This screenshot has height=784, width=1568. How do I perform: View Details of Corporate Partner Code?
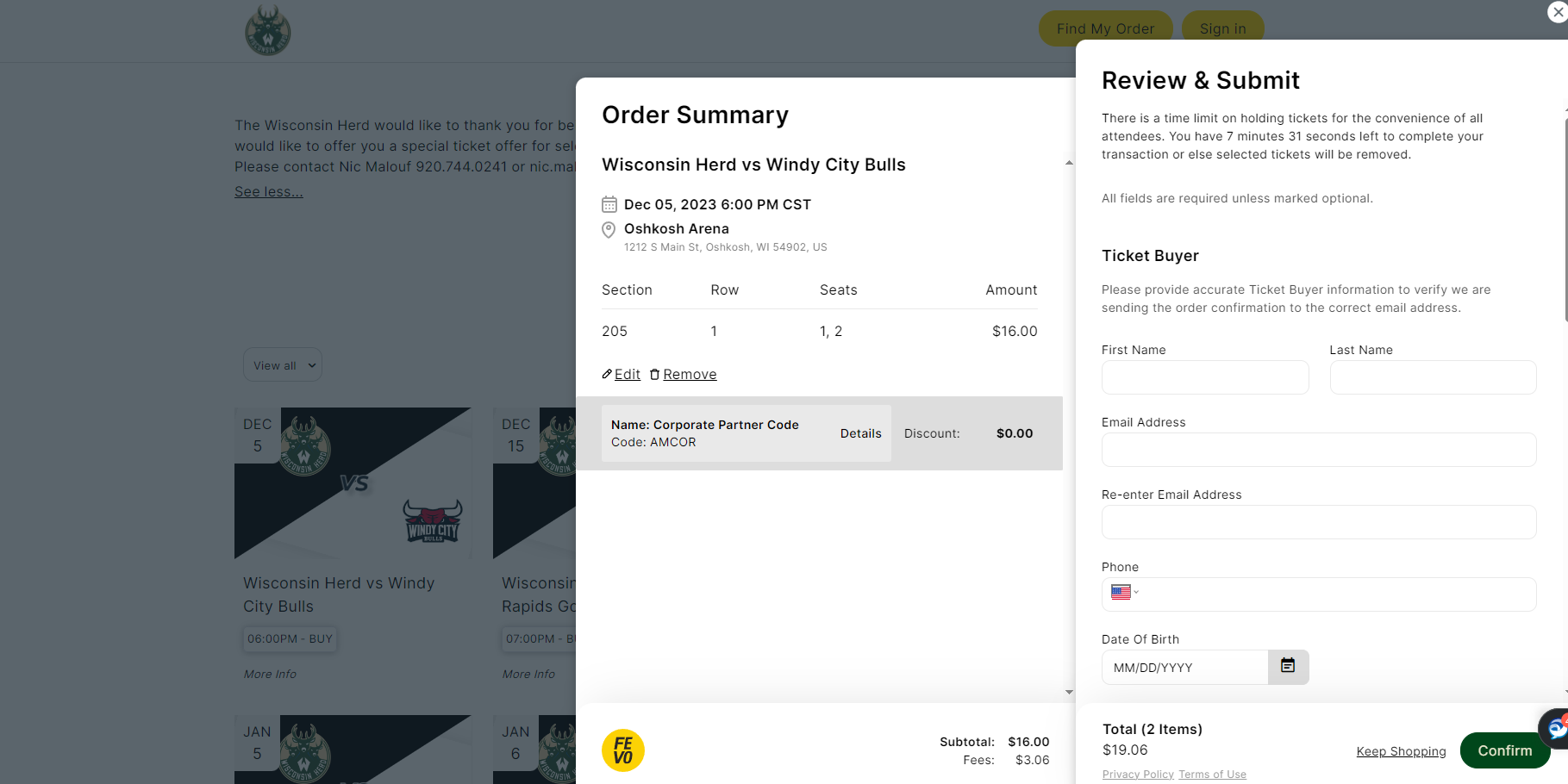860,433
